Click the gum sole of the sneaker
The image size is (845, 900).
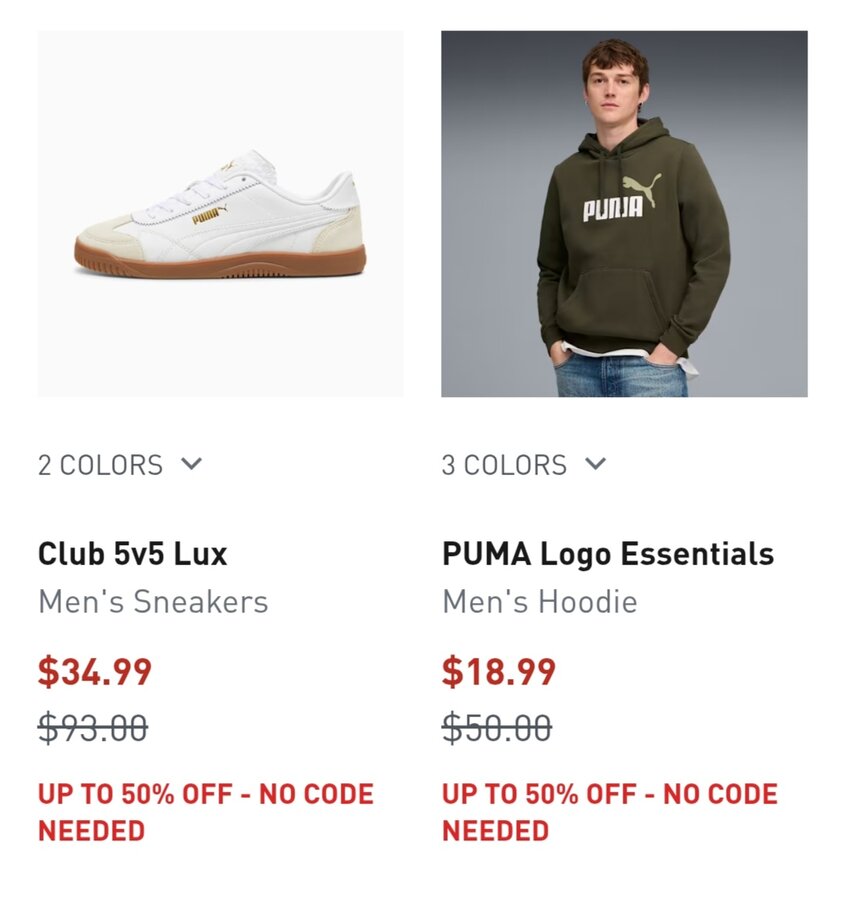(x=220, y=267)
